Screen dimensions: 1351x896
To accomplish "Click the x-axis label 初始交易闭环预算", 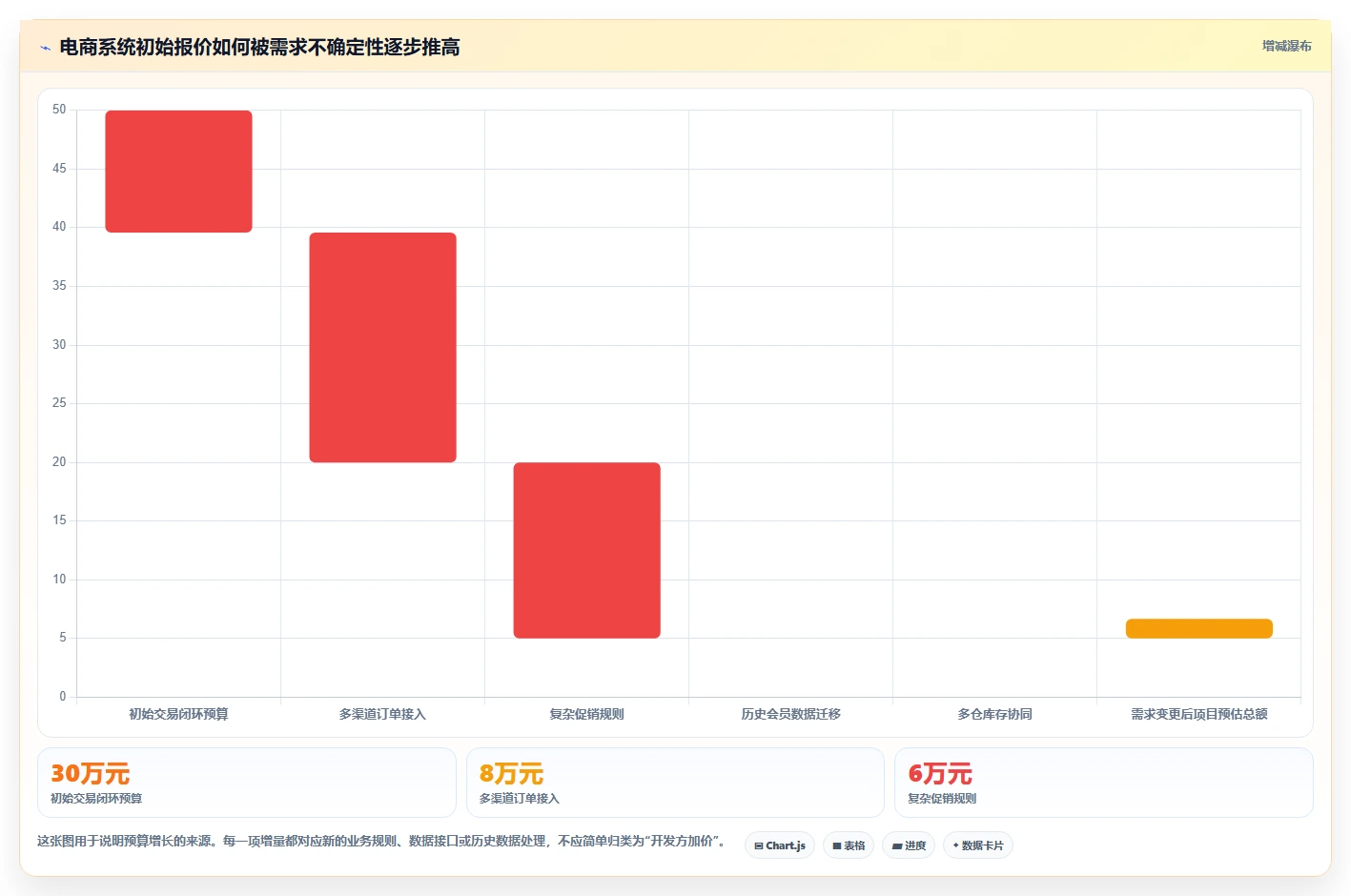I will tap(178, 714).
